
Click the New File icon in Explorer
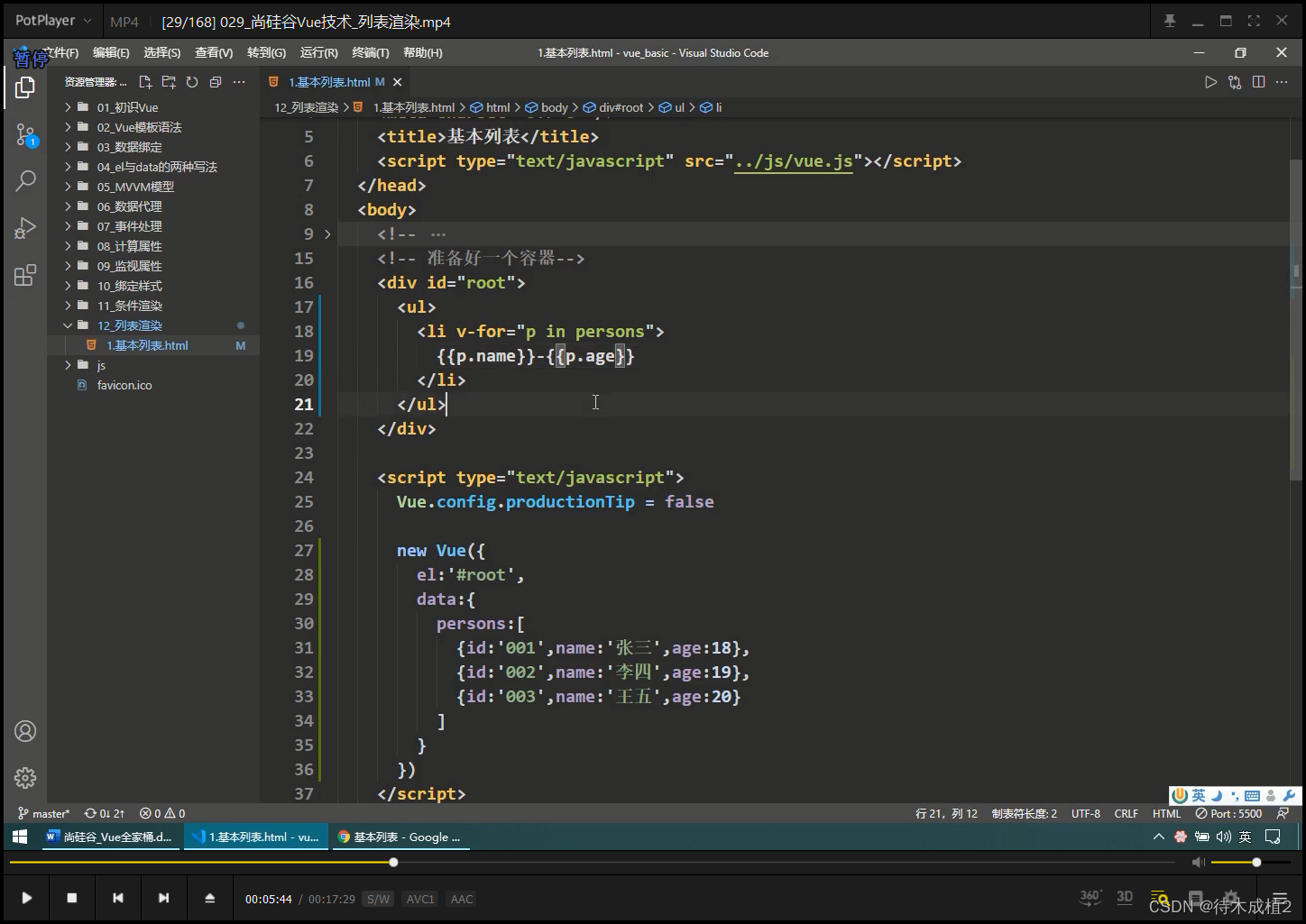coord(145,82)
